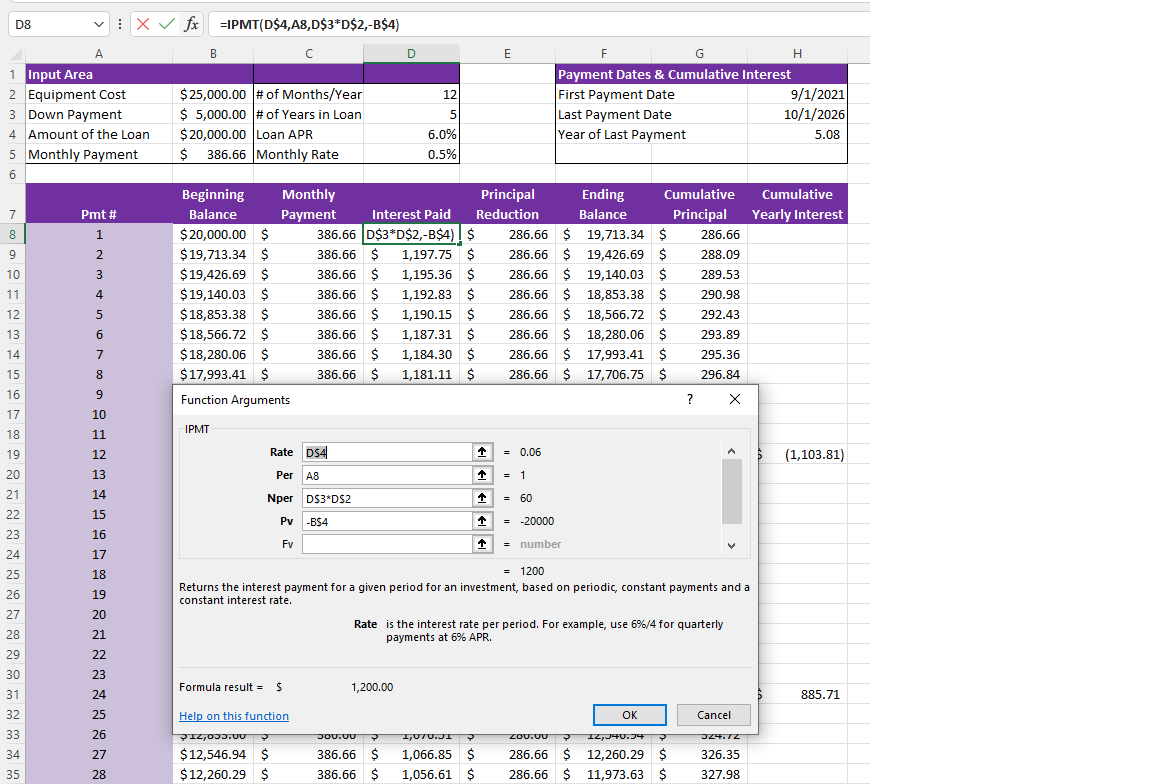Click the Monthly Rate value 0.5%
The width and height of the screenshot is (1152, 784).
click(411, 154)
